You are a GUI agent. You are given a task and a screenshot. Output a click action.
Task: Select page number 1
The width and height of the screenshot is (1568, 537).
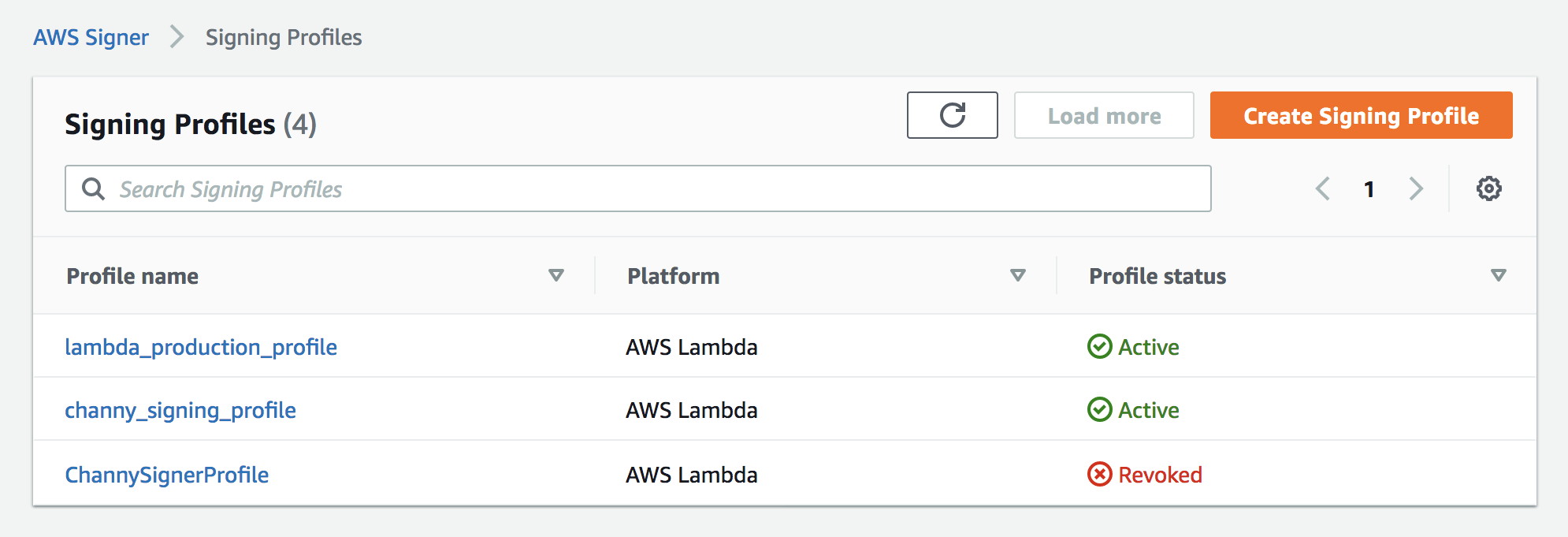click(1369, 189)
